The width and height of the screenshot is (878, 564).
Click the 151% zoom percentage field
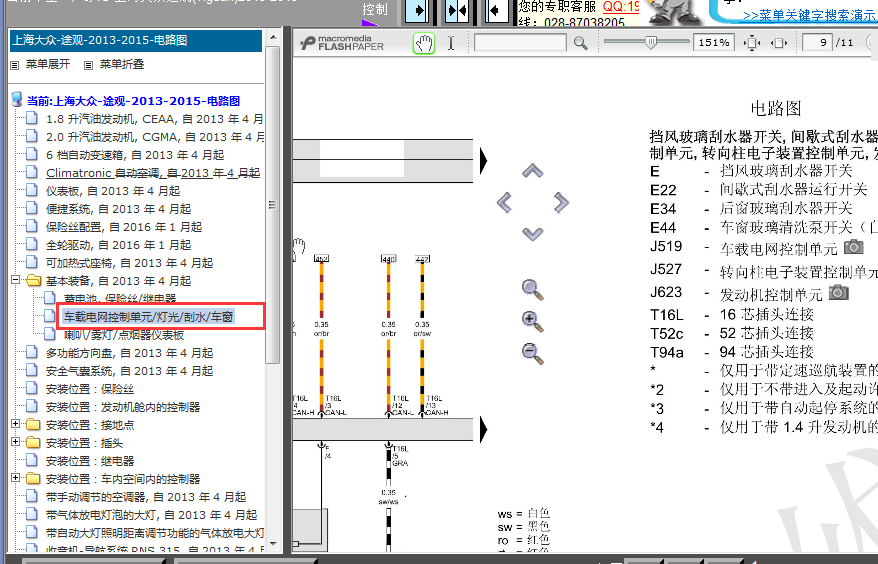714,43
